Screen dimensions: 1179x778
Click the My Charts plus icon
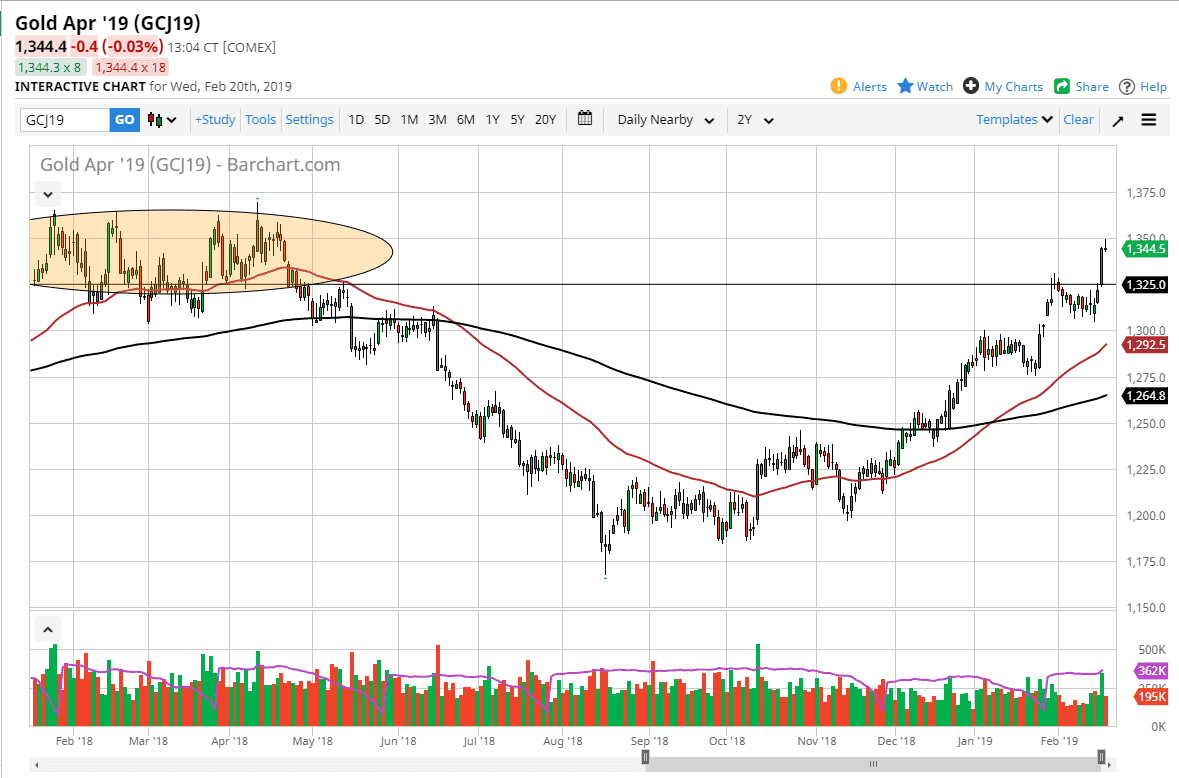971,86
